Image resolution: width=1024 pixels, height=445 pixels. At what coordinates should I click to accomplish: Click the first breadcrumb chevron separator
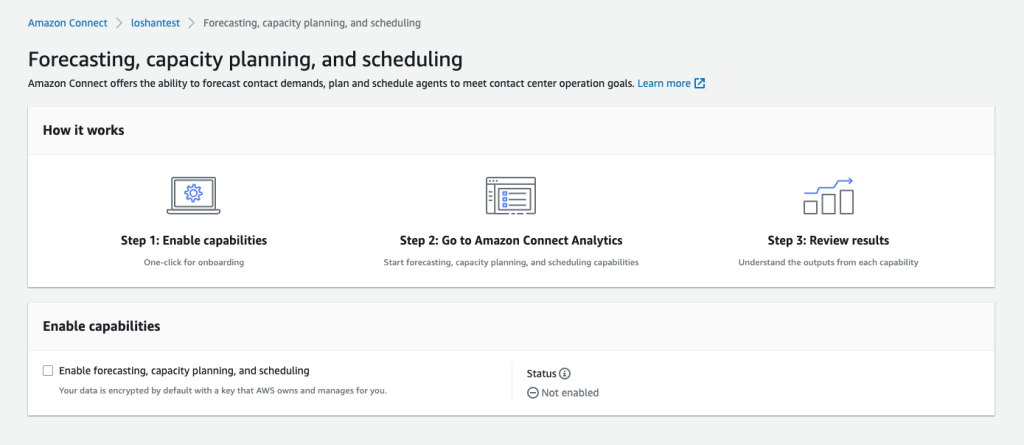coord(119,22)
